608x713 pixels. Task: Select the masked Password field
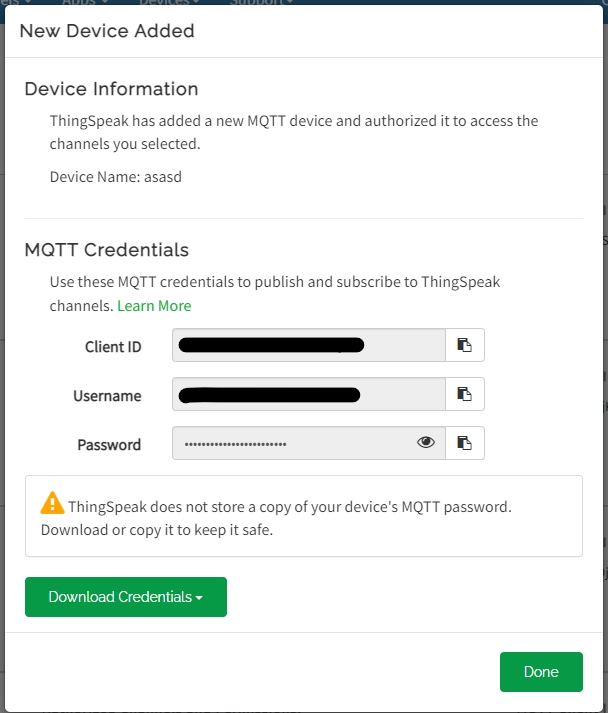[x=290, y=443]
